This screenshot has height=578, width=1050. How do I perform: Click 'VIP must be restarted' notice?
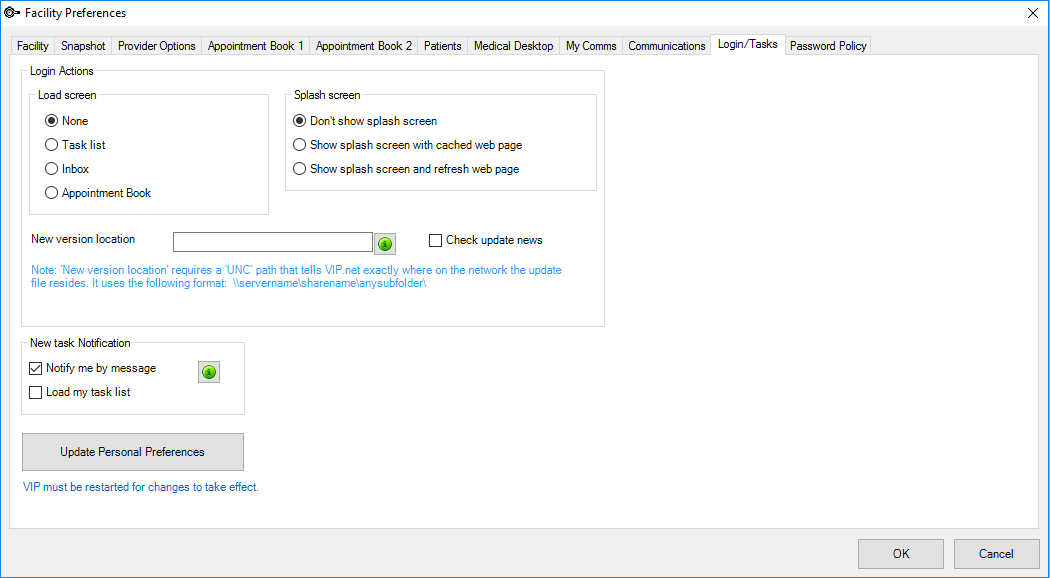[141, 487]
